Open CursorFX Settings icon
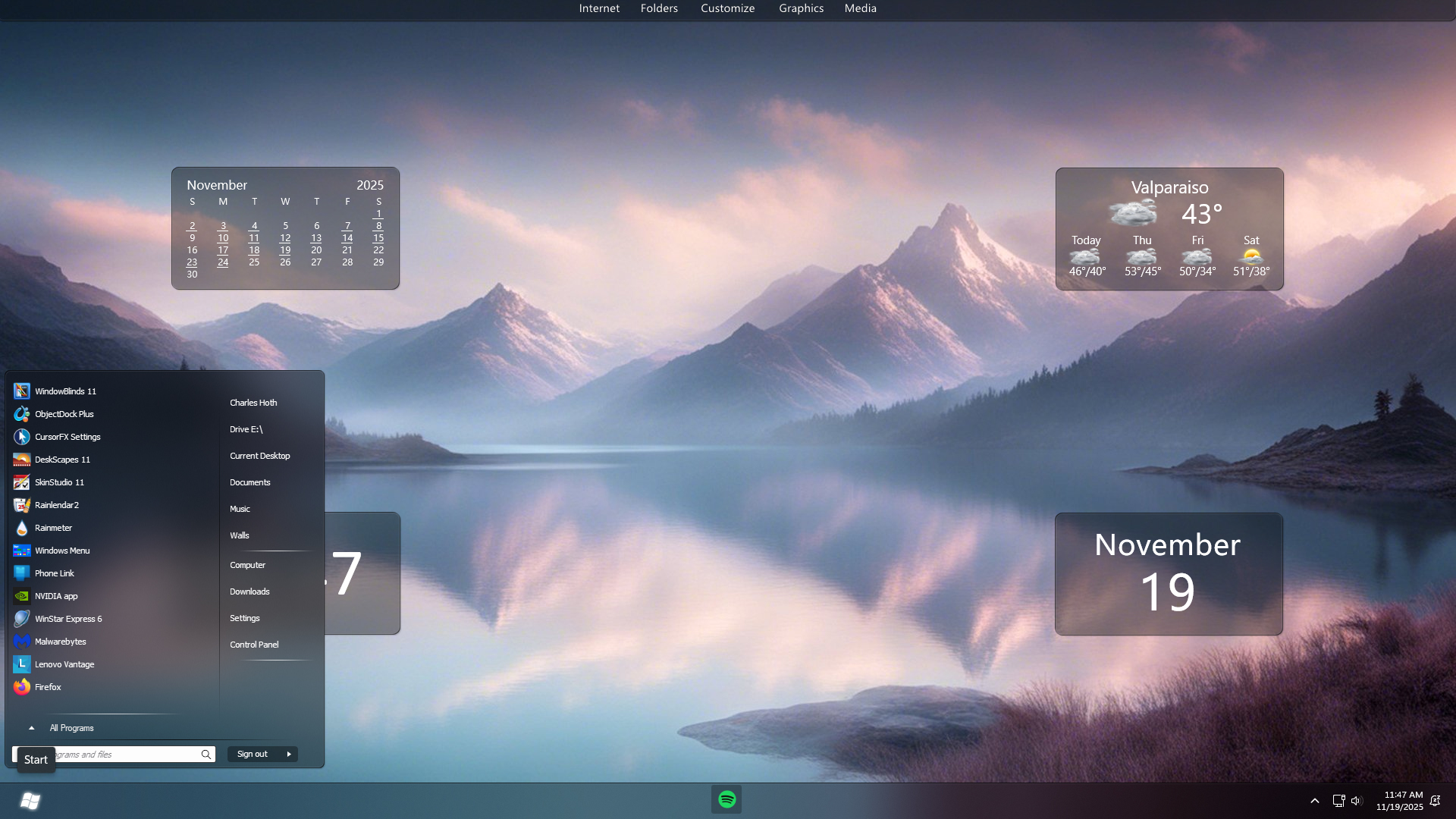This screenshot has width=1456, height=819. tap(21, 437)
